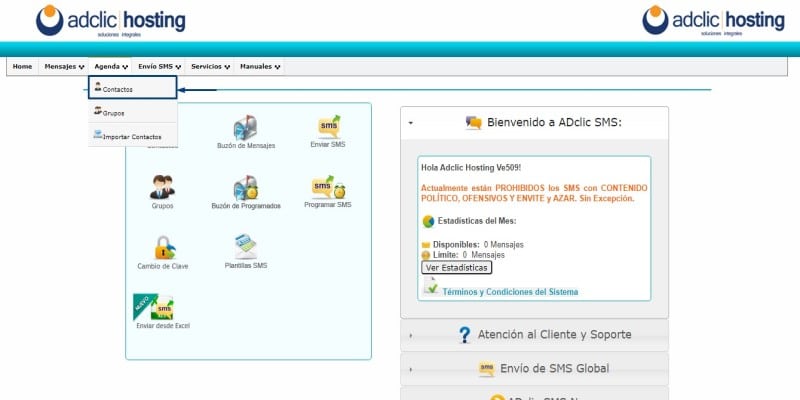Screen dimensions: 800x400
Task: Click the Límite coin icon
Action: coord(426,255)
